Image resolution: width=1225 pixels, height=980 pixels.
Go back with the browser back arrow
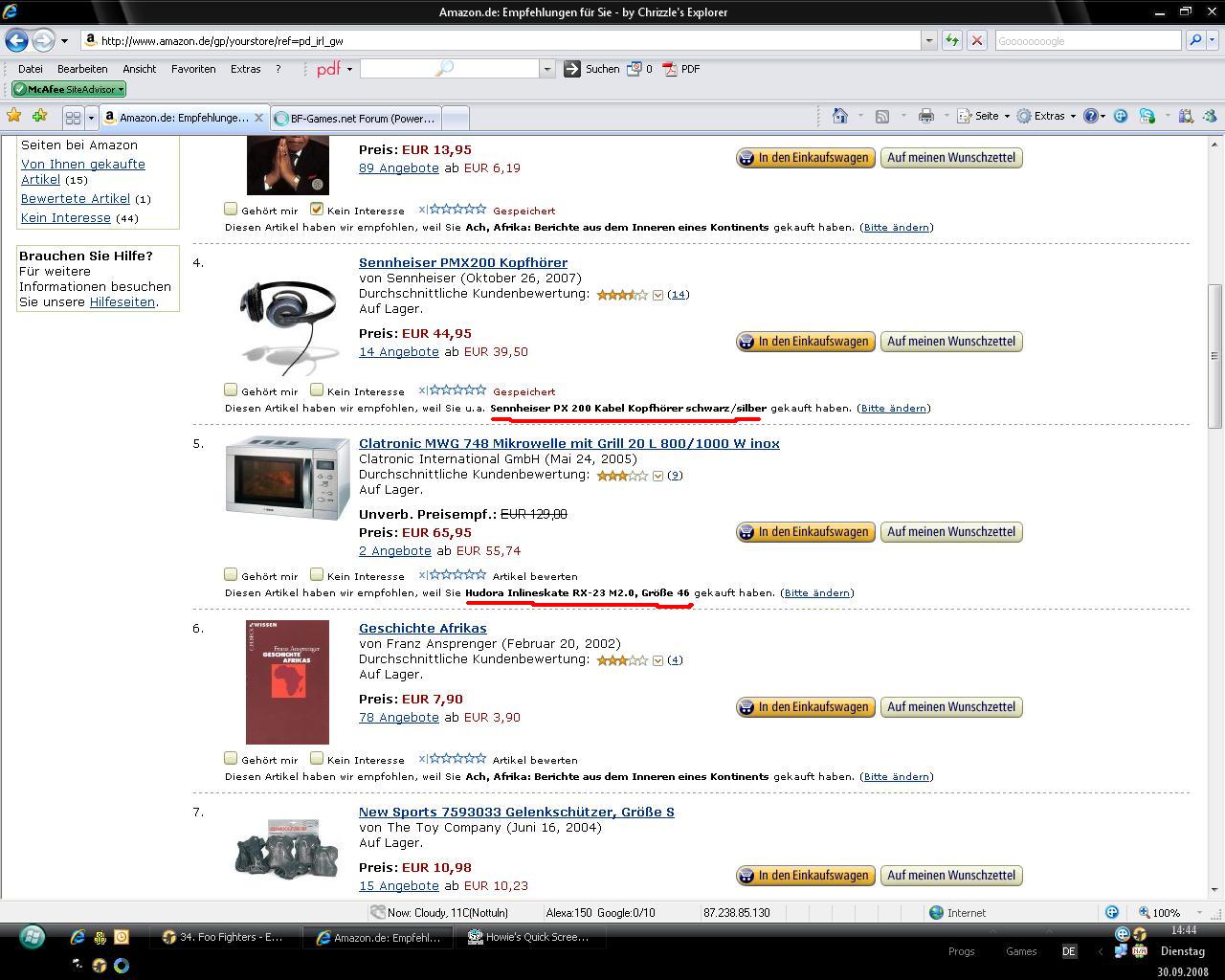(17, 40)
